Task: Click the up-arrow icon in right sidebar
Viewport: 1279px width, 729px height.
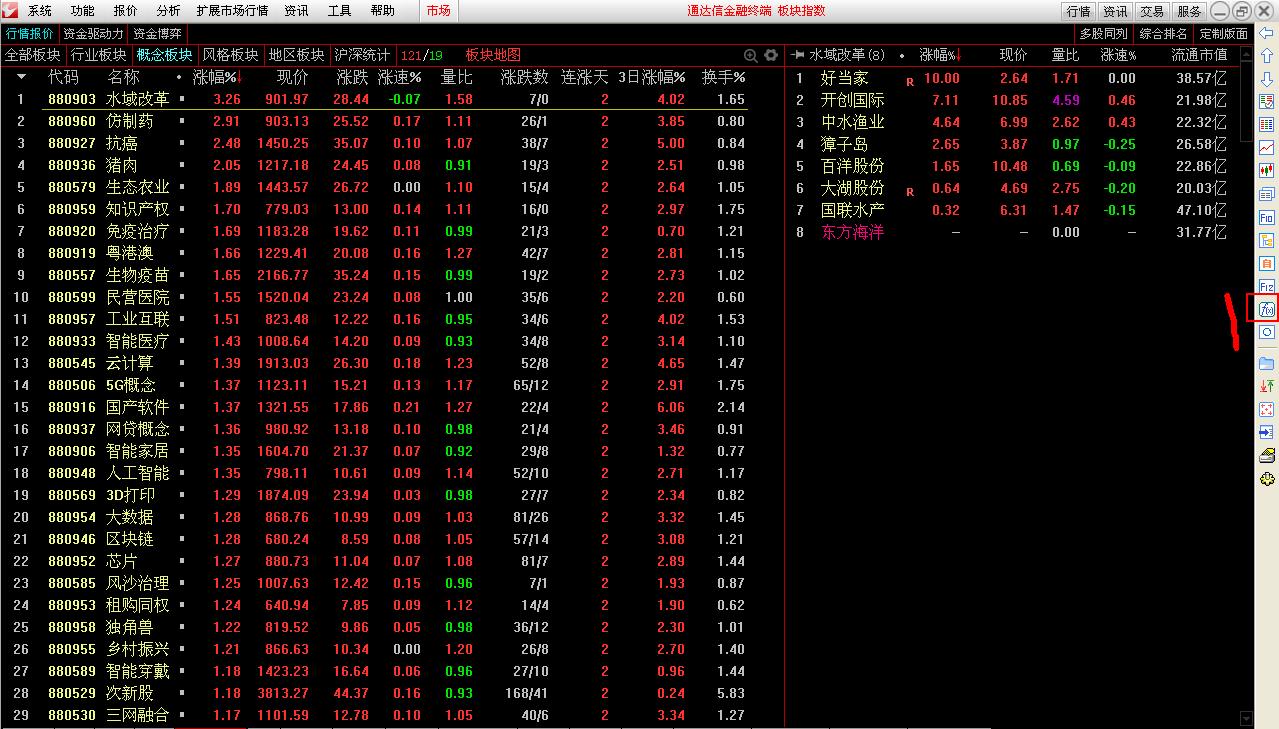Action: click(x=1266, y=56)
